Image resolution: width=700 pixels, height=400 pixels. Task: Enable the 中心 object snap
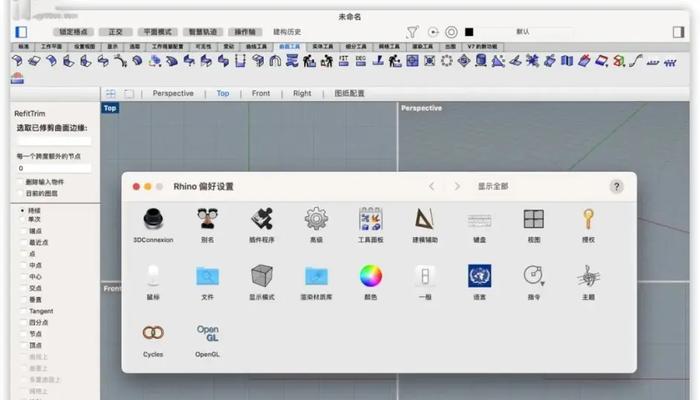tap(25, 276)
